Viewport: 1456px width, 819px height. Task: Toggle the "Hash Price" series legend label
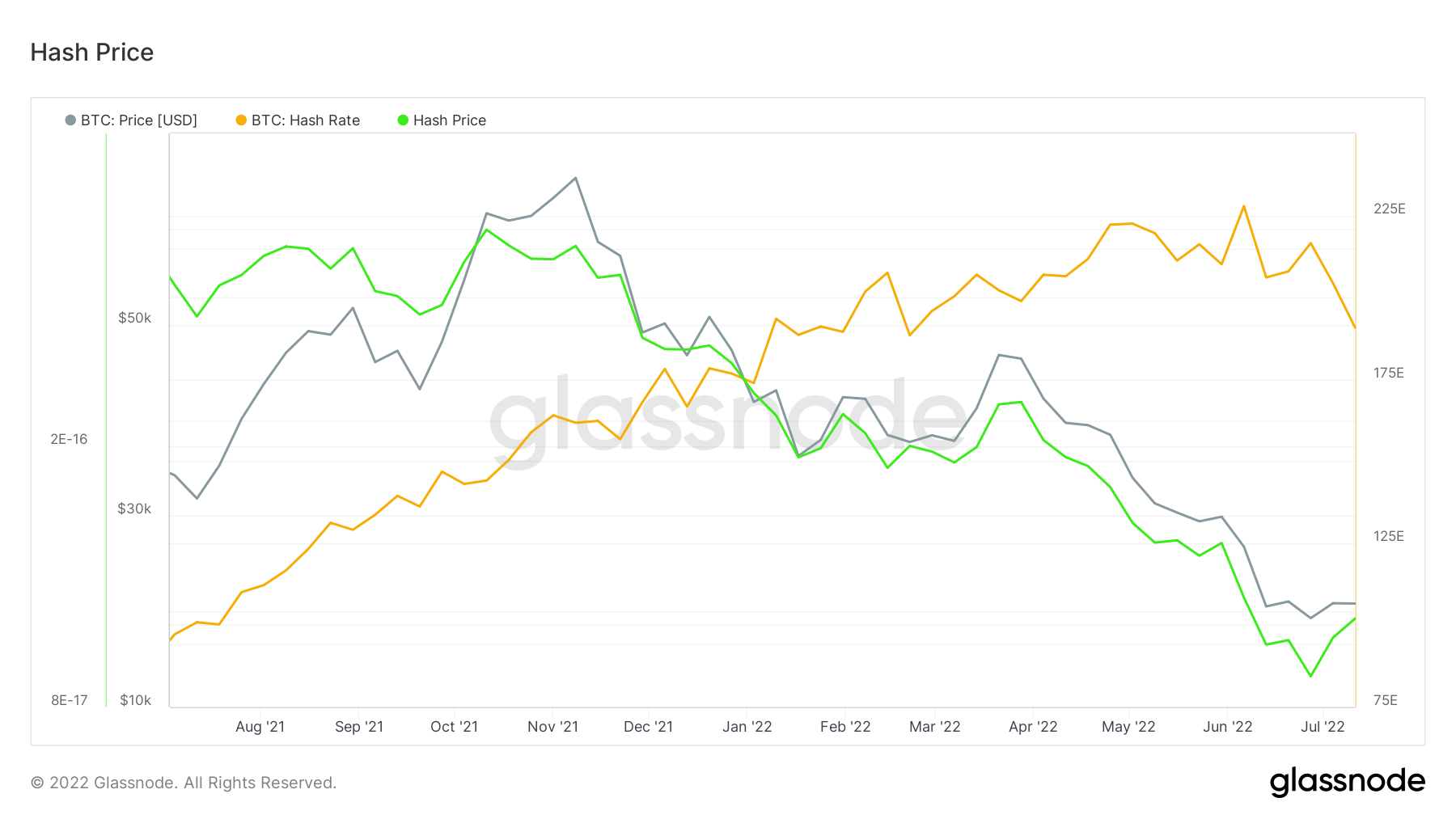[450, 120]
